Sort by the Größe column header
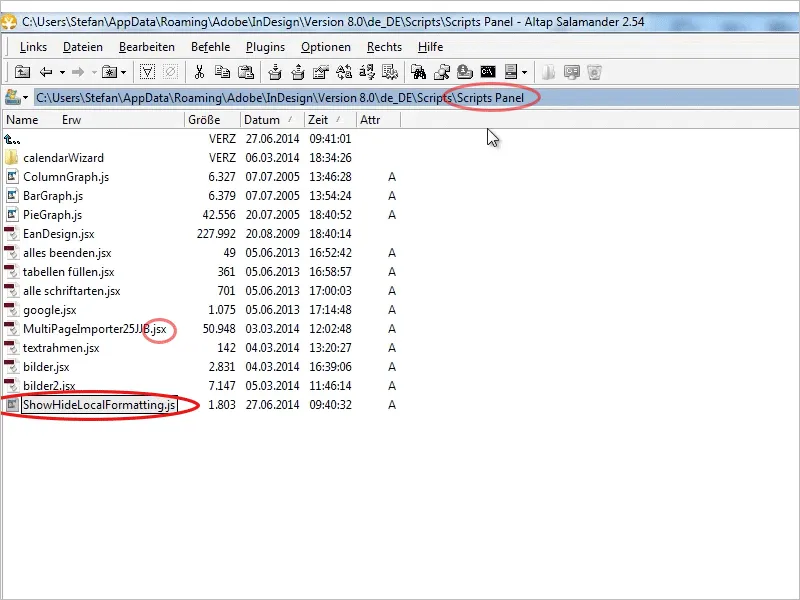The height and width of the screenshot is (600, 800). coord(204,120)
